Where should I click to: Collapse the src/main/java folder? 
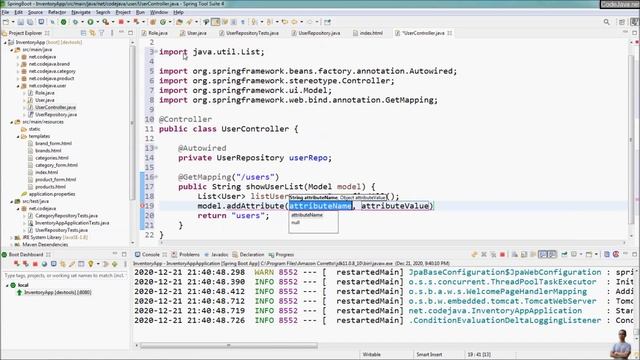[x=11, y=49]
